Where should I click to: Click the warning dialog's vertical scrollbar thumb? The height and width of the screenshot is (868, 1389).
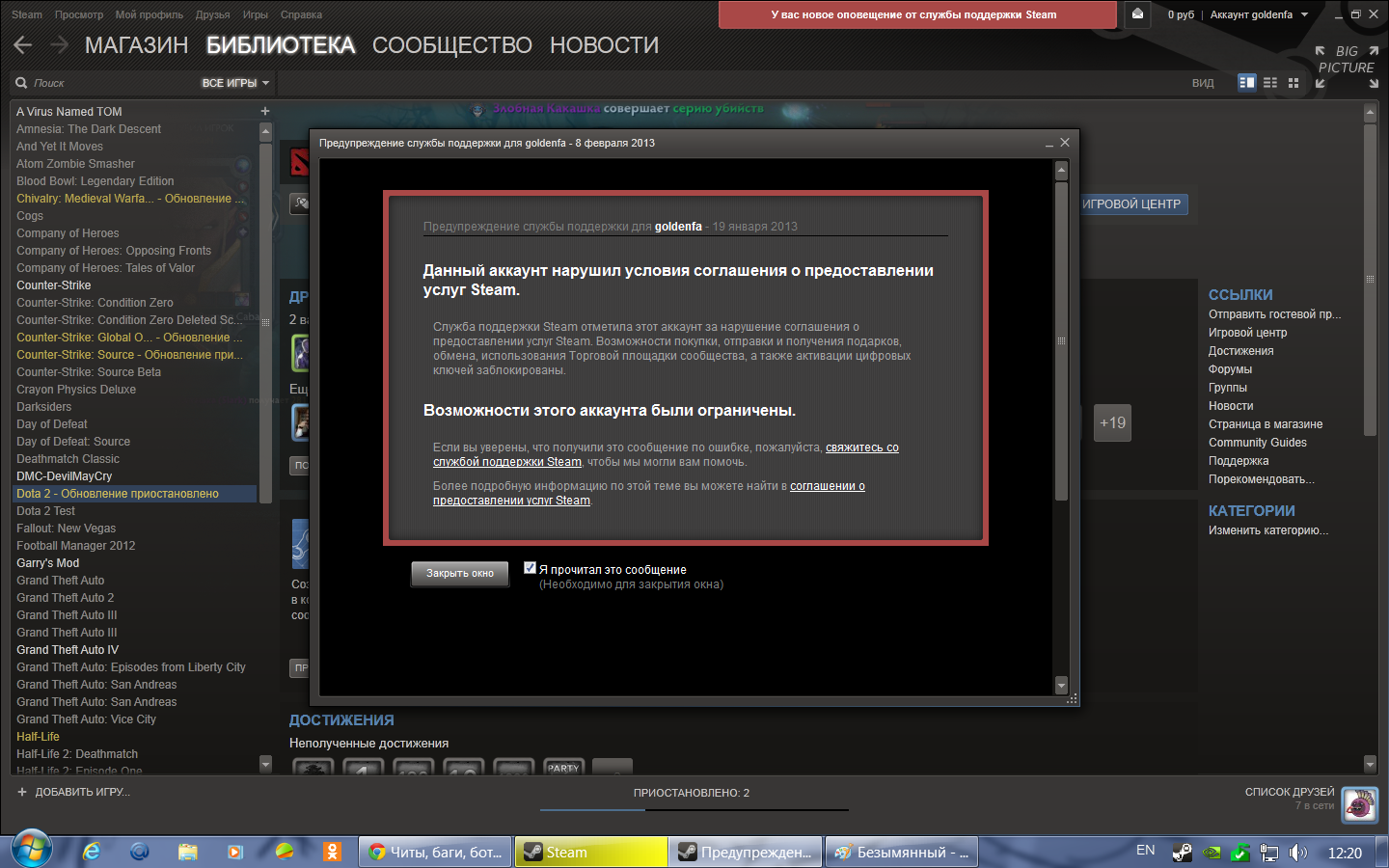coord(1061,340)
